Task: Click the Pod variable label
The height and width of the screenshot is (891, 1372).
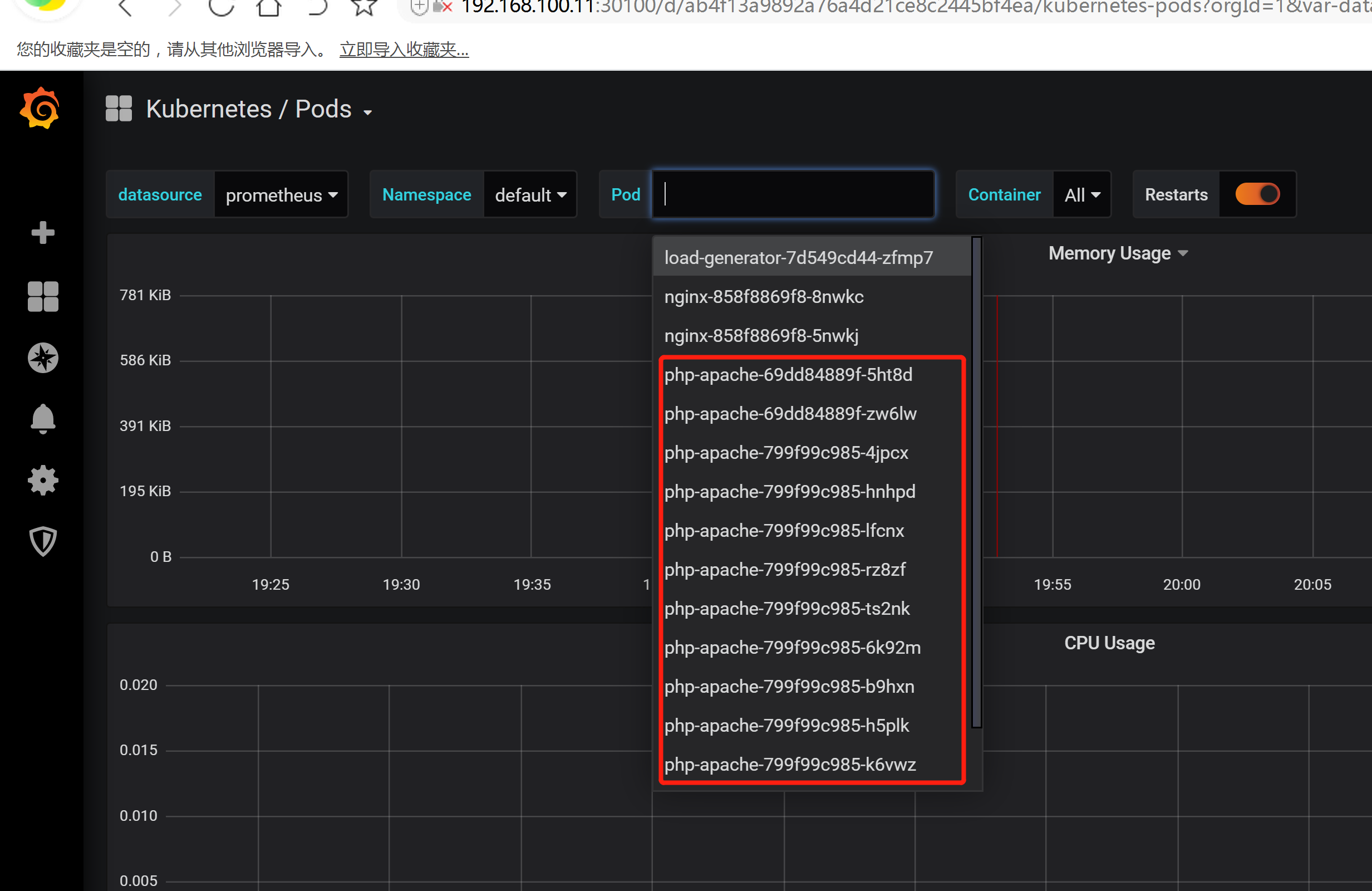Action: 626,195
